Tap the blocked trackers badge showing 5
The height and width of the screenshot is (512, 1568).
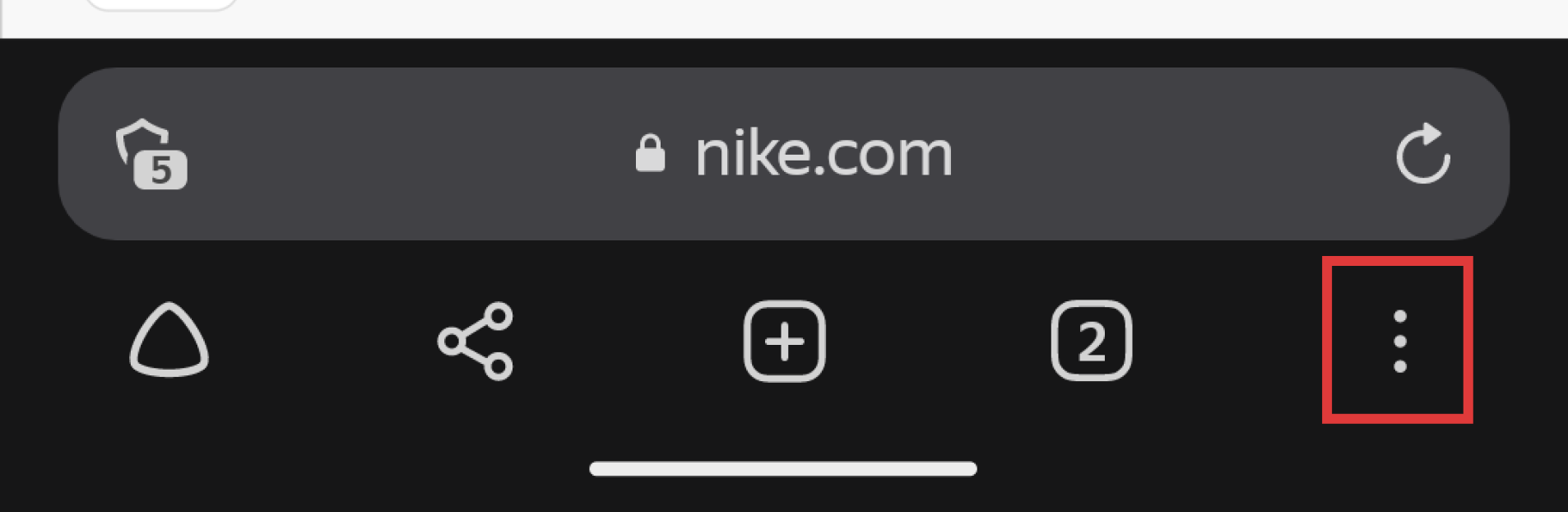(x=160, y=170)
